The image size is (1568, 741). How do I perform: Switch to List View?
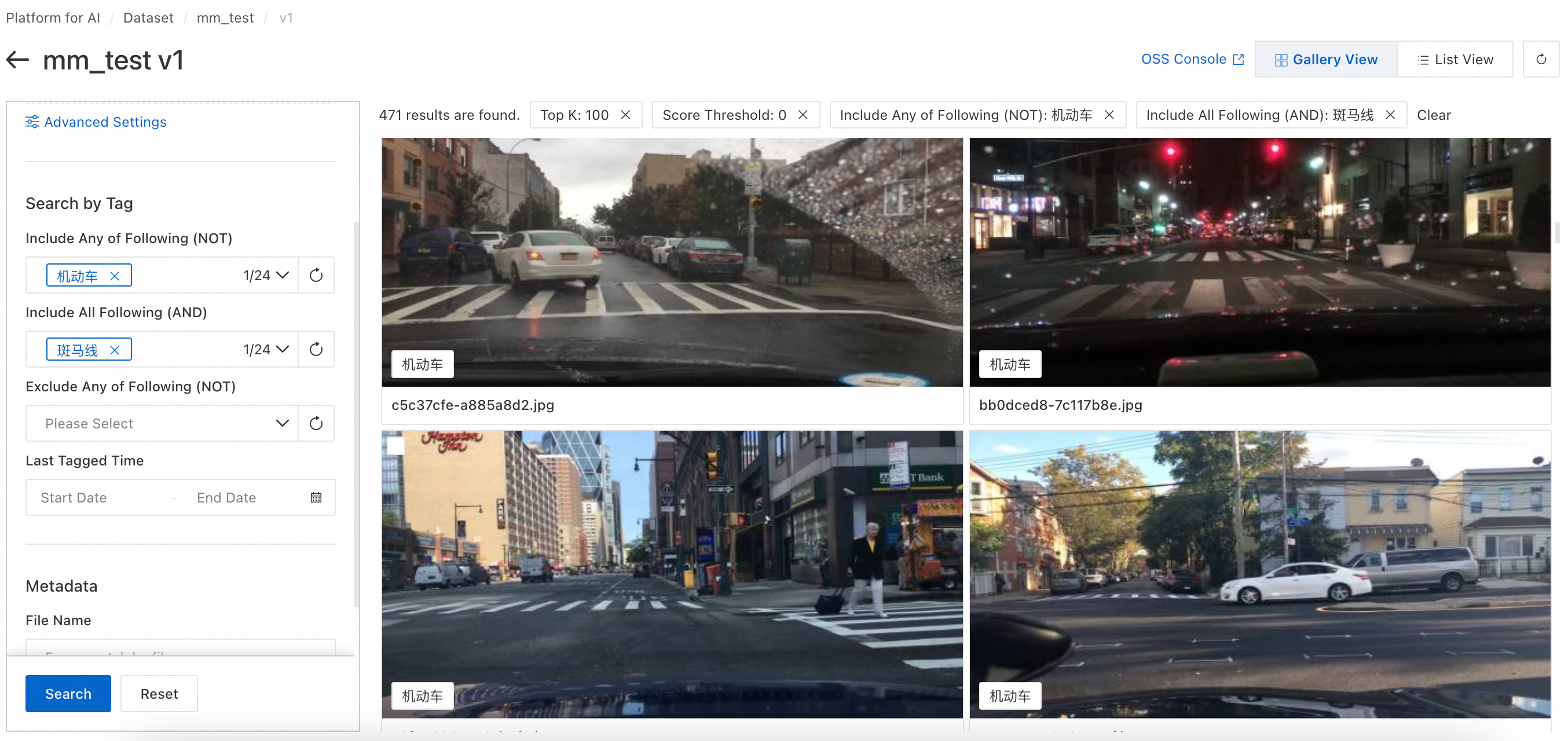pos(1455,60)
